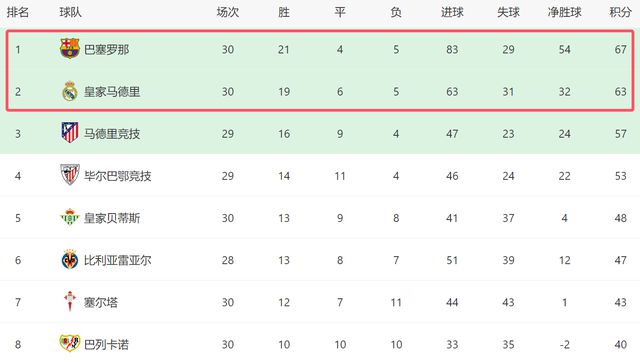Click the Atlético Madrid crest icon
Image resolution: width=640 pixels, height=362 pixels.
(x=69, y=133)
